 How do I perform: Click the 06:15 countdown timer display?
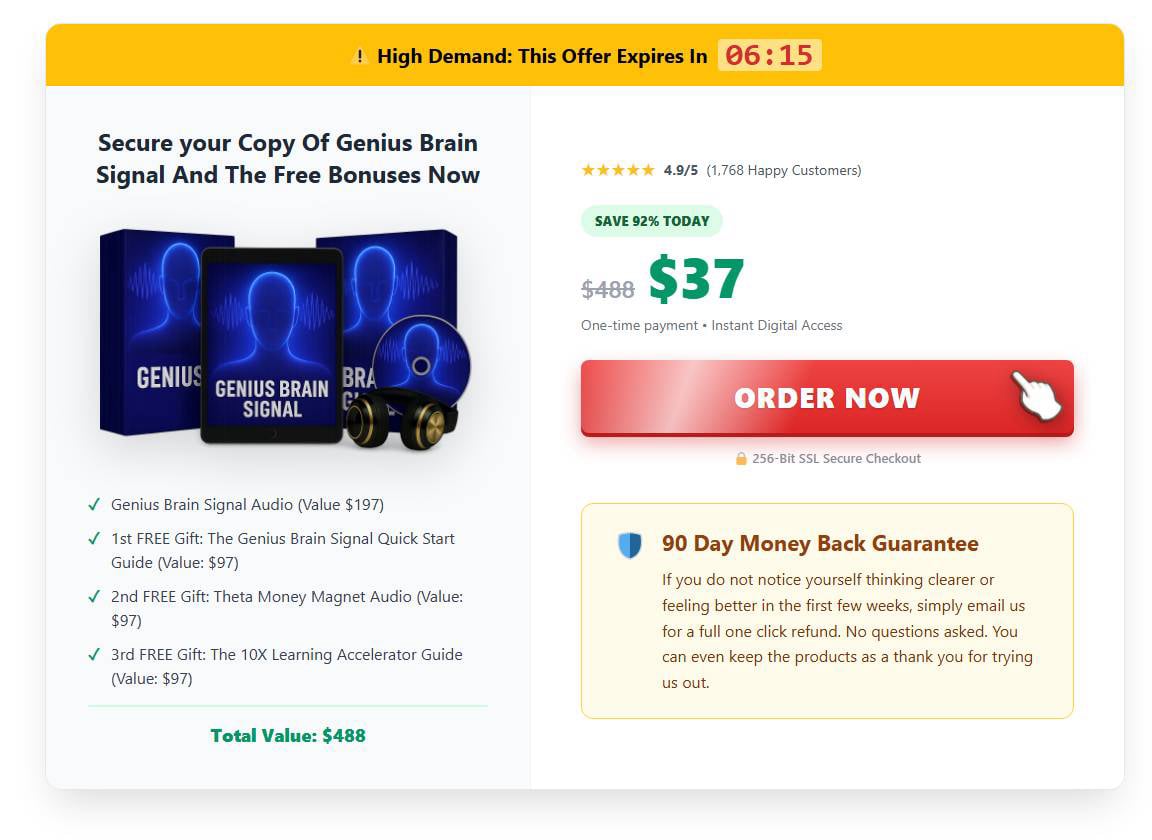(768, 56)
